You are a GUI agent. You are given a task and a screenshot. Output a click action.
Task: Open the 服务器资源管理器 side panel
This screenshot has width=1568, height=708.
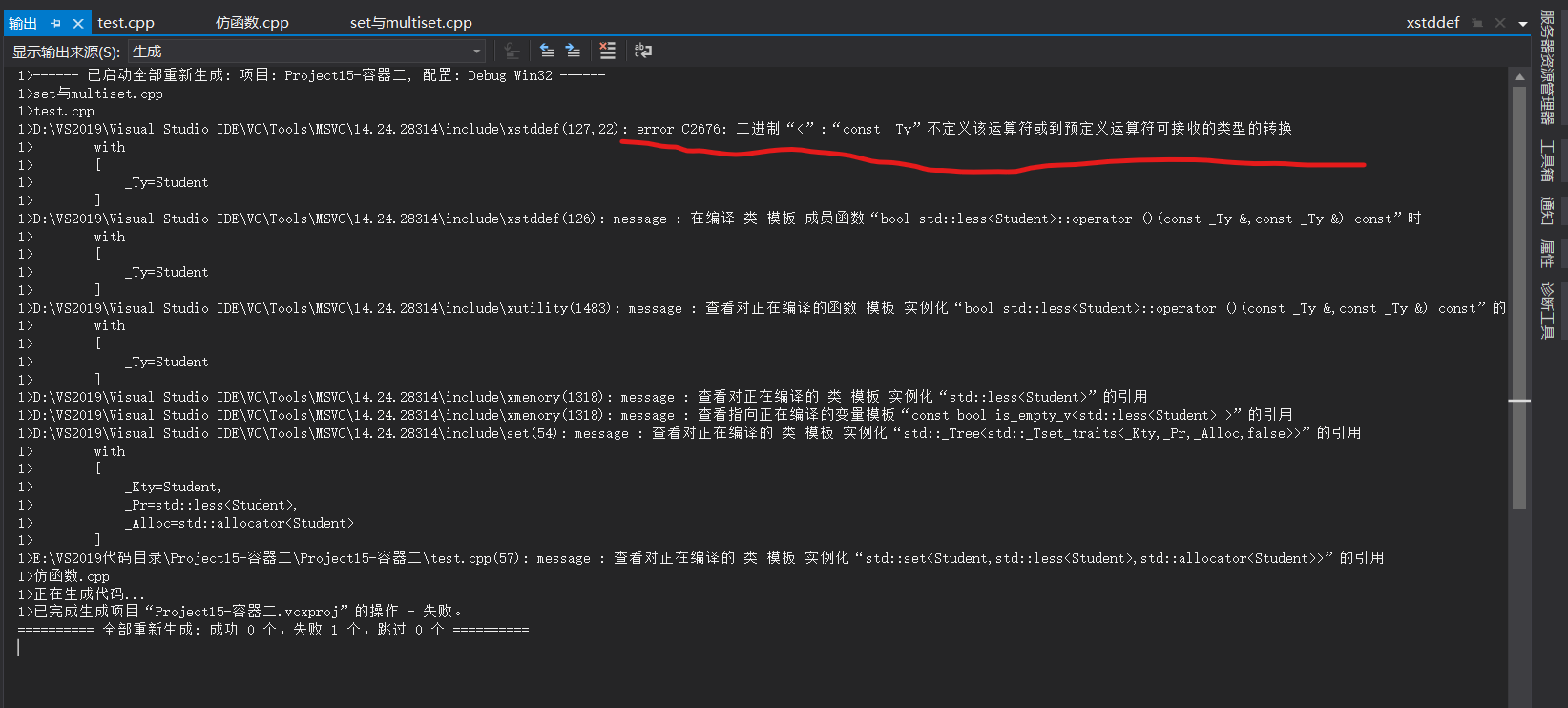[1547, 67]
